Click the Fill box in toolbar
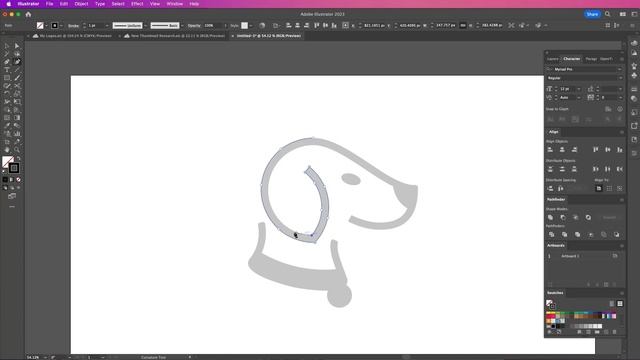 coord(8,162)
